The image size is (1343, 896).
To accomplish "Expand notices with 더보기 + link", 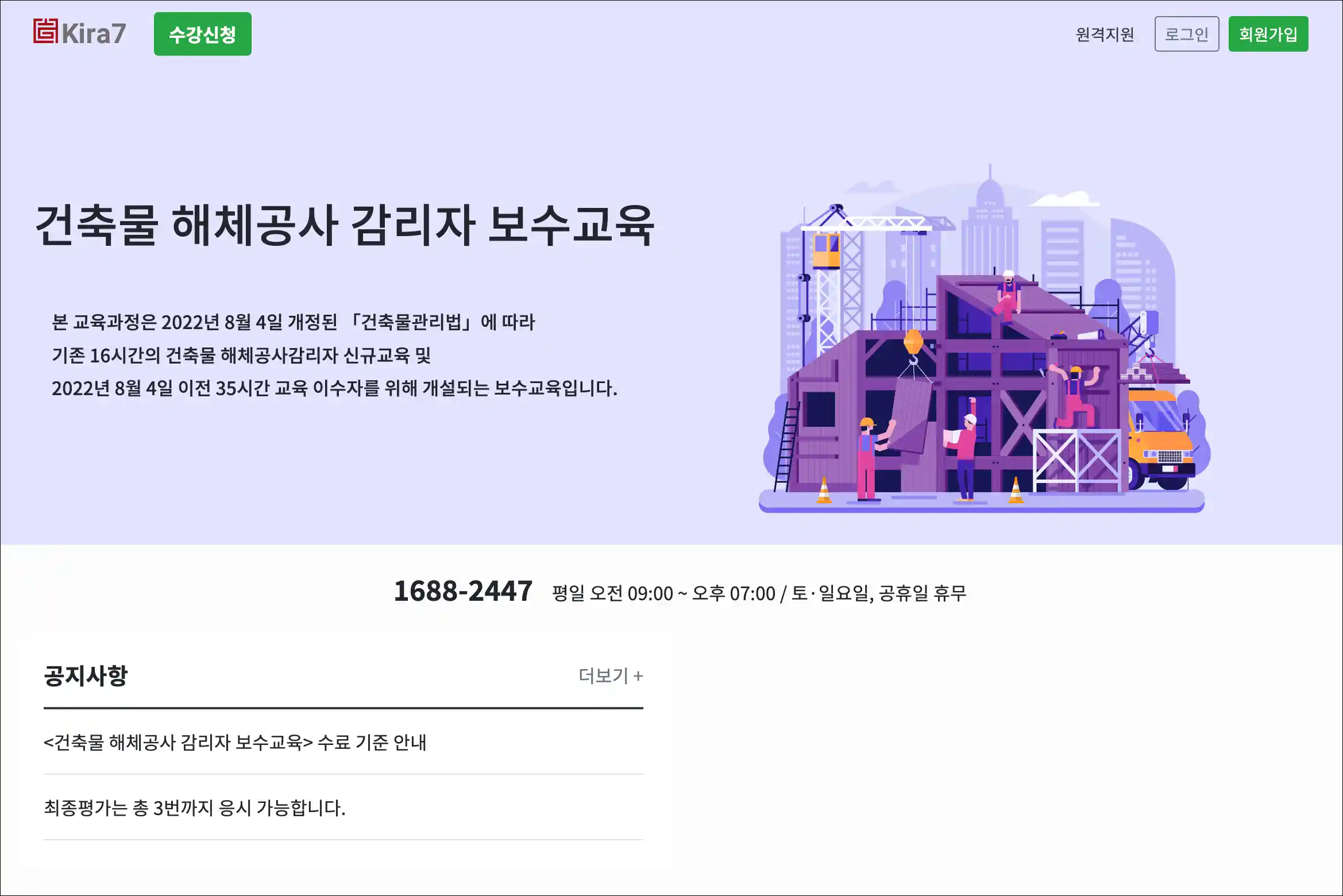I will (x=611, y=675).
